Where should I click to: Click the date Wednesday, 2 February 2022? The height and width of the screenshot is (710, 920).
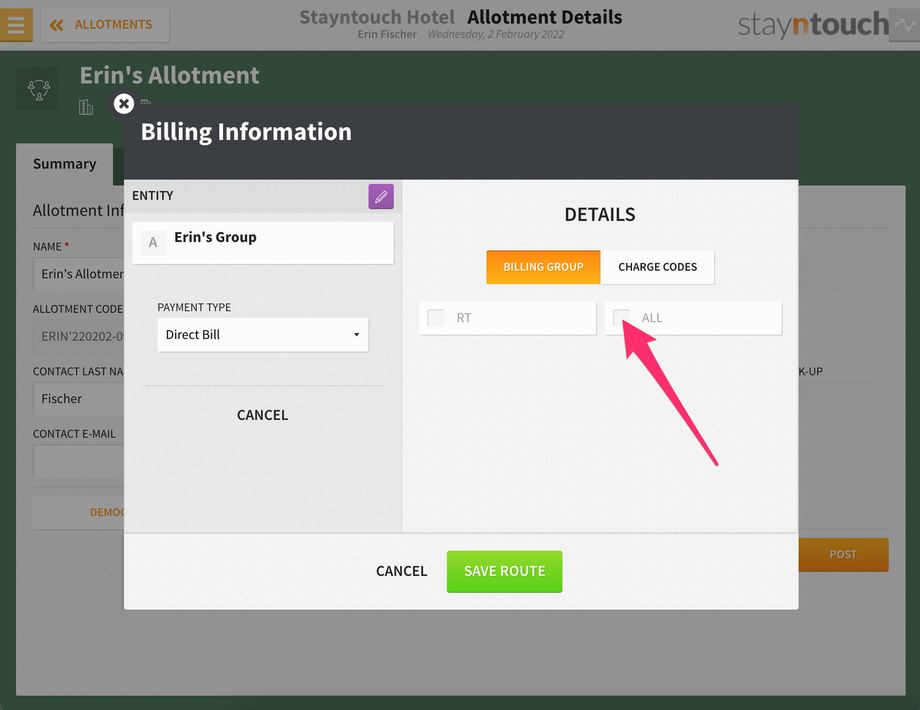496,34
